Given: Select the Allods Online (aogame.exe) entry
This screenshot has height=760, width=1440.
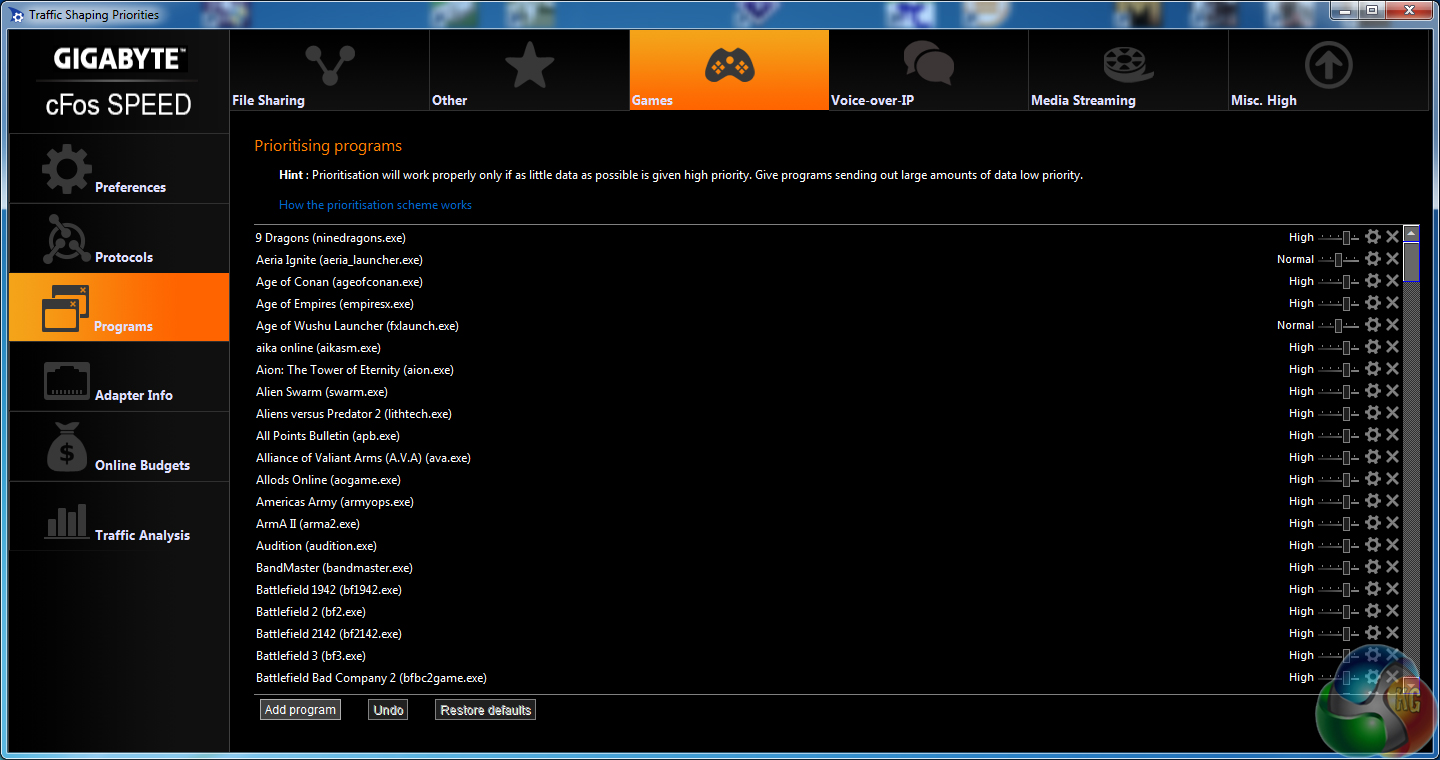Looking at the screenshot, I should 828,480.
